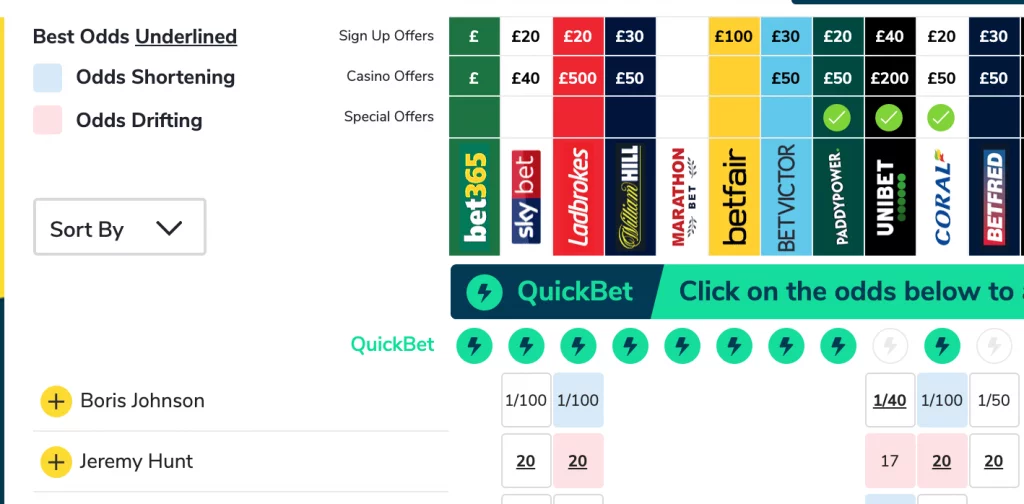The width and height of the screenshot is (1024, 504).
Task: Select the Paddy Power logo
Action: click(838, 197)
